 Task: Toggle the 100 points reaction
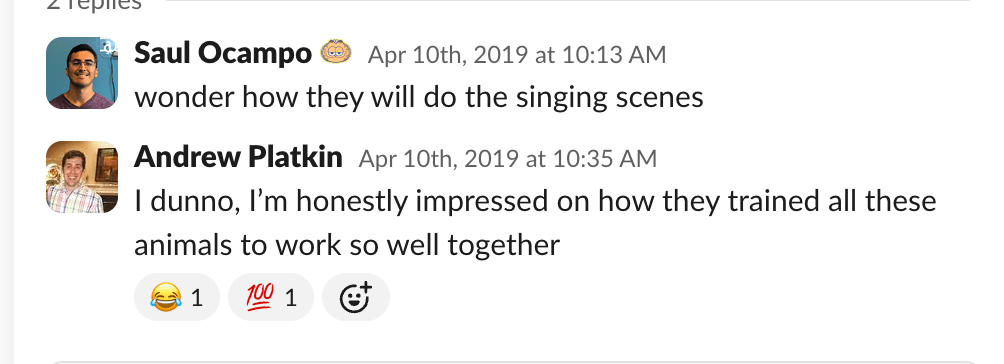coord(271,297)
